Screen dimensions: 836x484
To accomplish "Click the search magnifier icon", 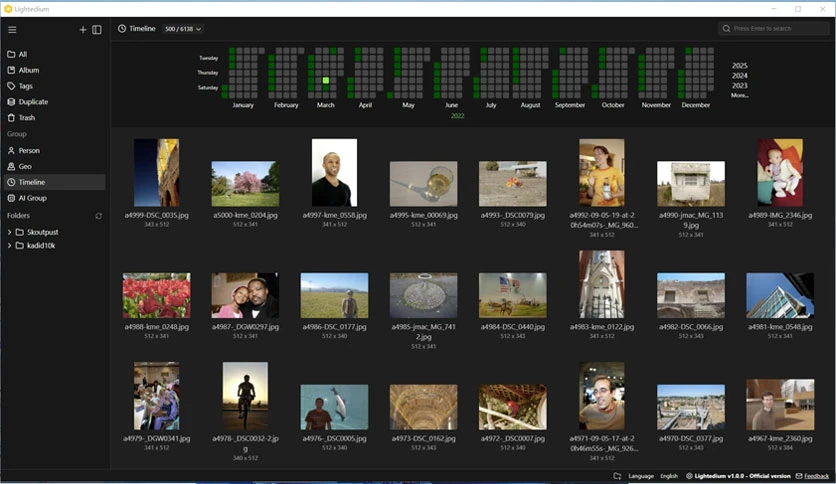I will coord(726,29).
